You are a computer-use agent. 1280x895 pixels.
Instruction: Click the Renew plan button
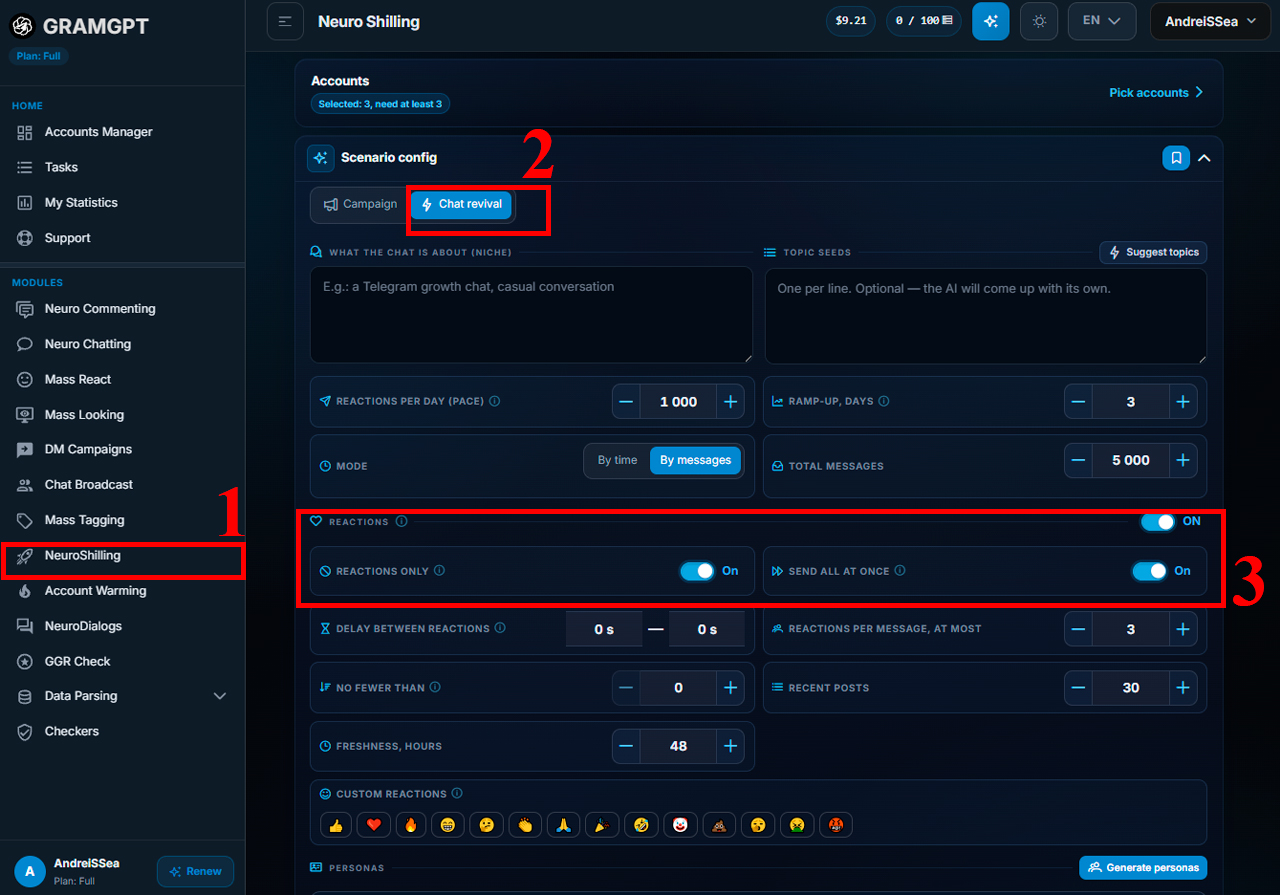(x=195, y=871)
